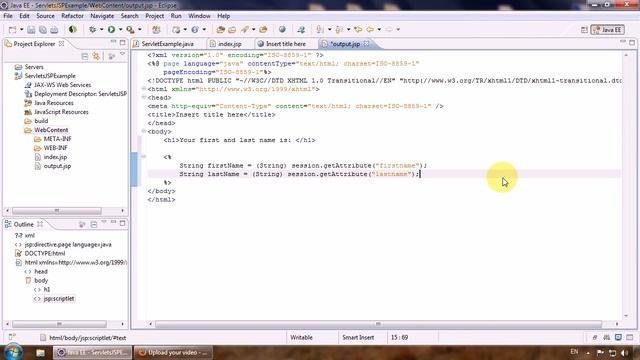Image resolution: width=640 pixels, height=360 pixels.
Task: Select the build folder
Action: tap(41, 121)
